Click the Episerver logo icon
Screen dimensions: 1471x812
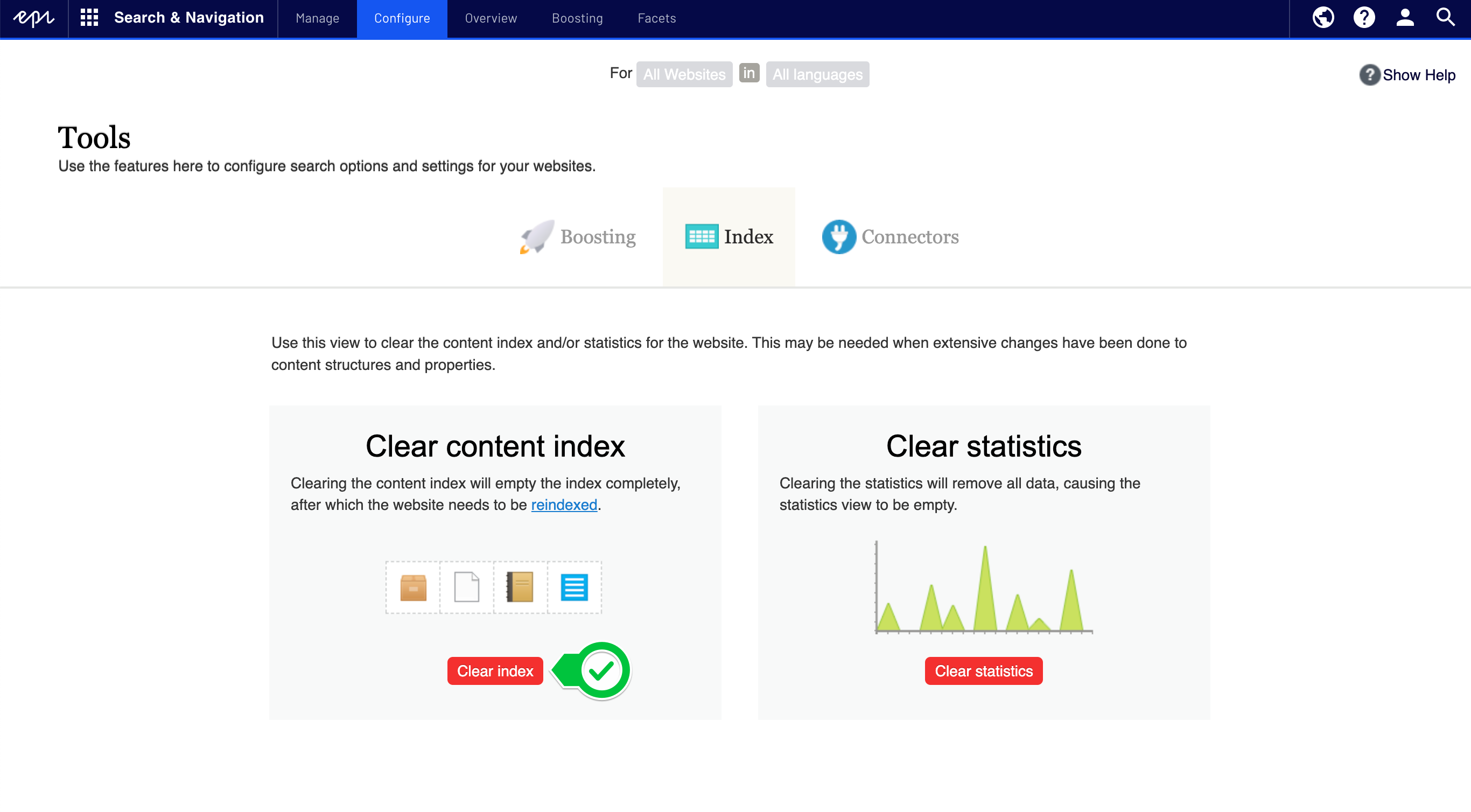[34, 18]
